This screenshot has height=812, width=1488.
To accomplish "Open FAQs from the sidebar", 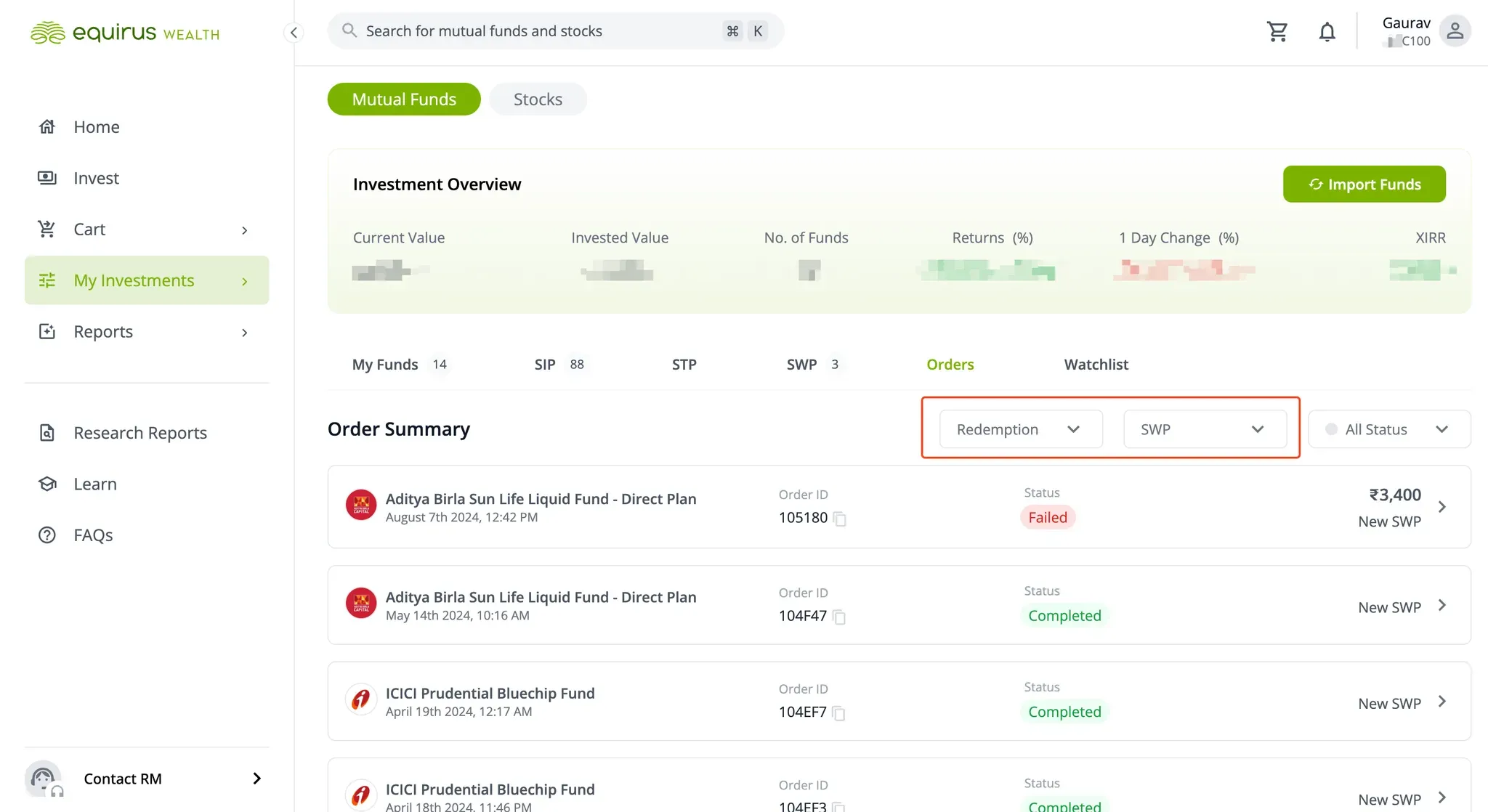I will tap(93, 535).
